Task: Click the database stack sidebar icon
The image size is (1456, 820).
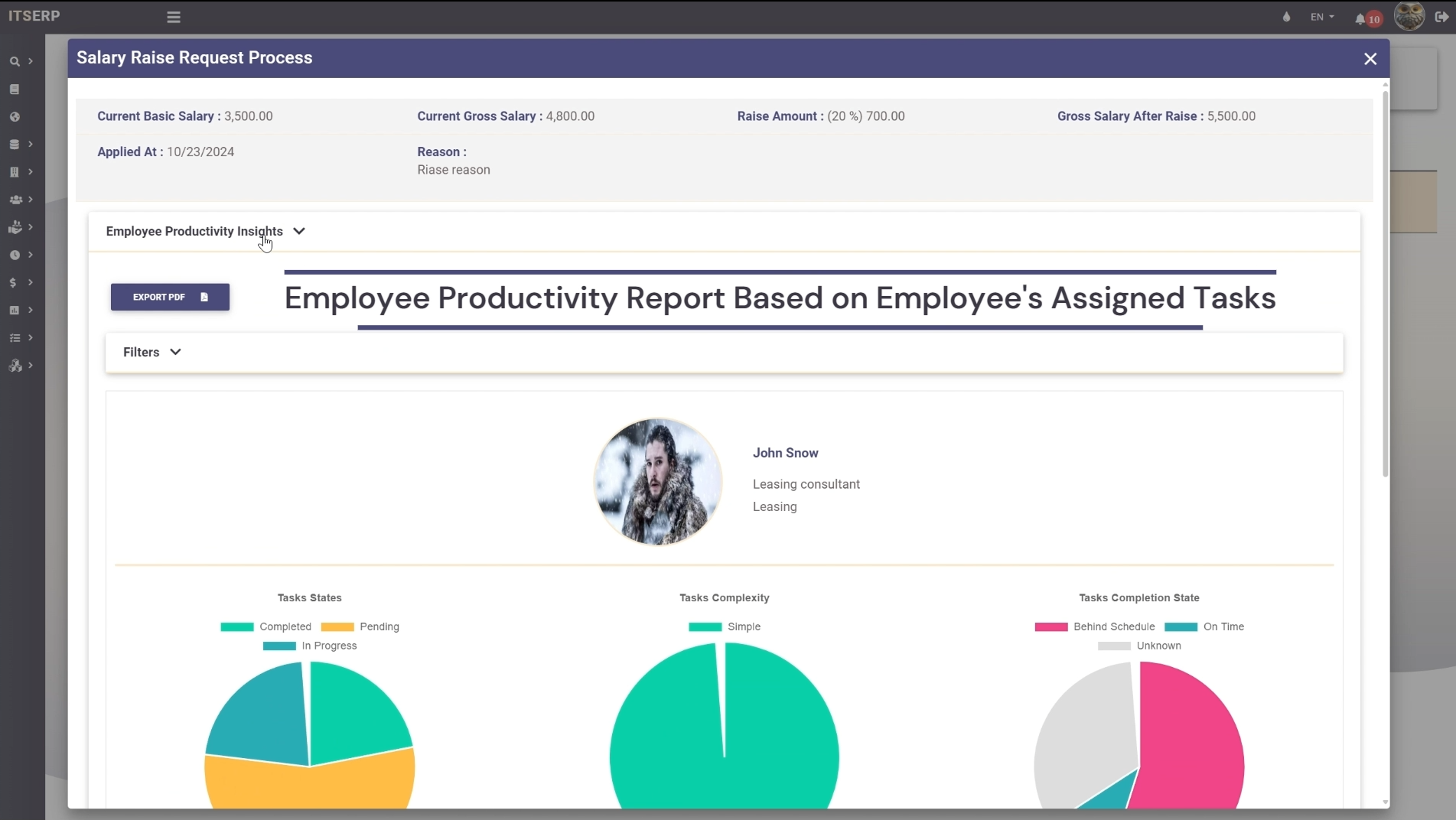Action: (x=15, y=145)
